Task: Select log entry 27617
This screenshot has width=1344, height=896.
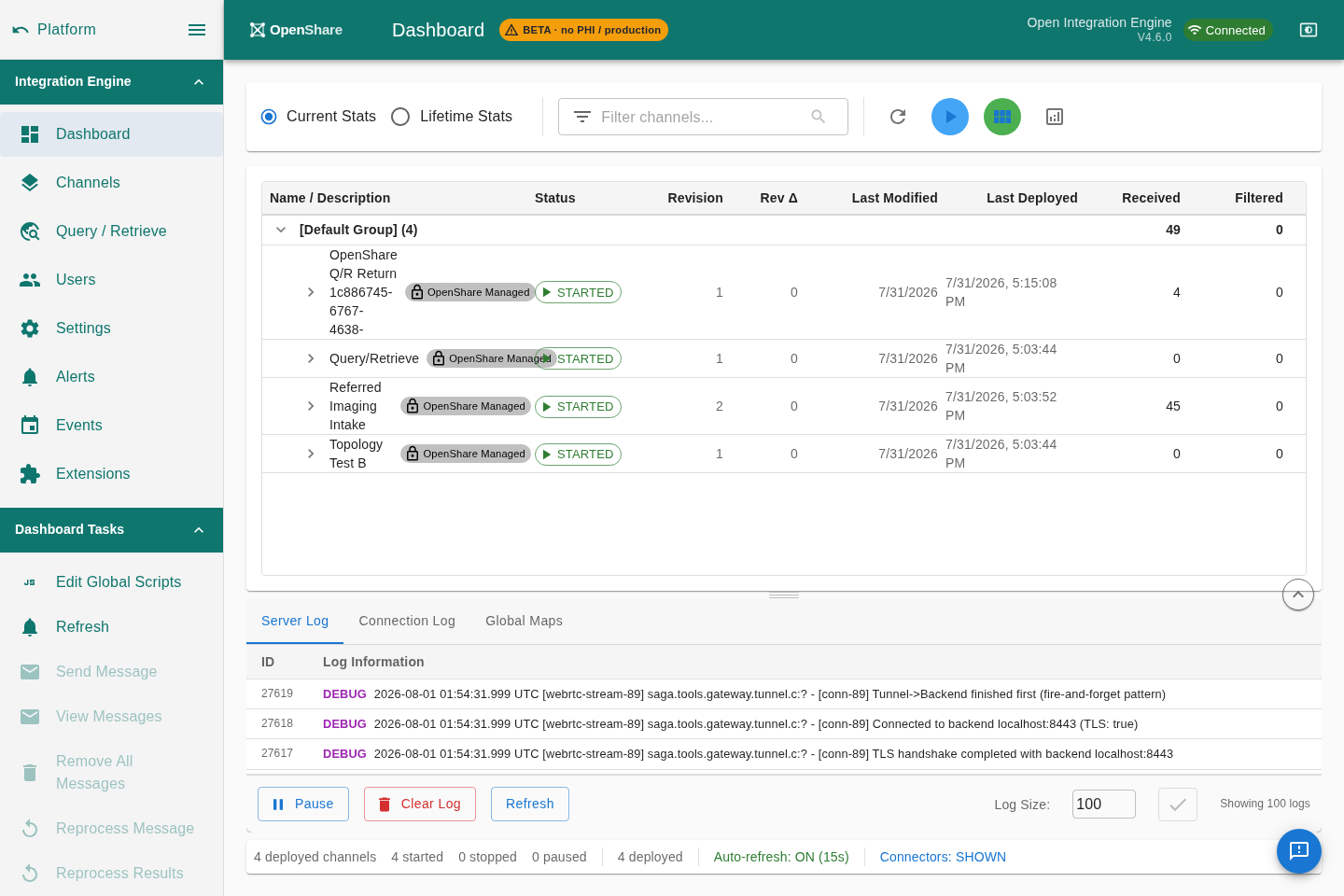Action: [x=784, y=754]
